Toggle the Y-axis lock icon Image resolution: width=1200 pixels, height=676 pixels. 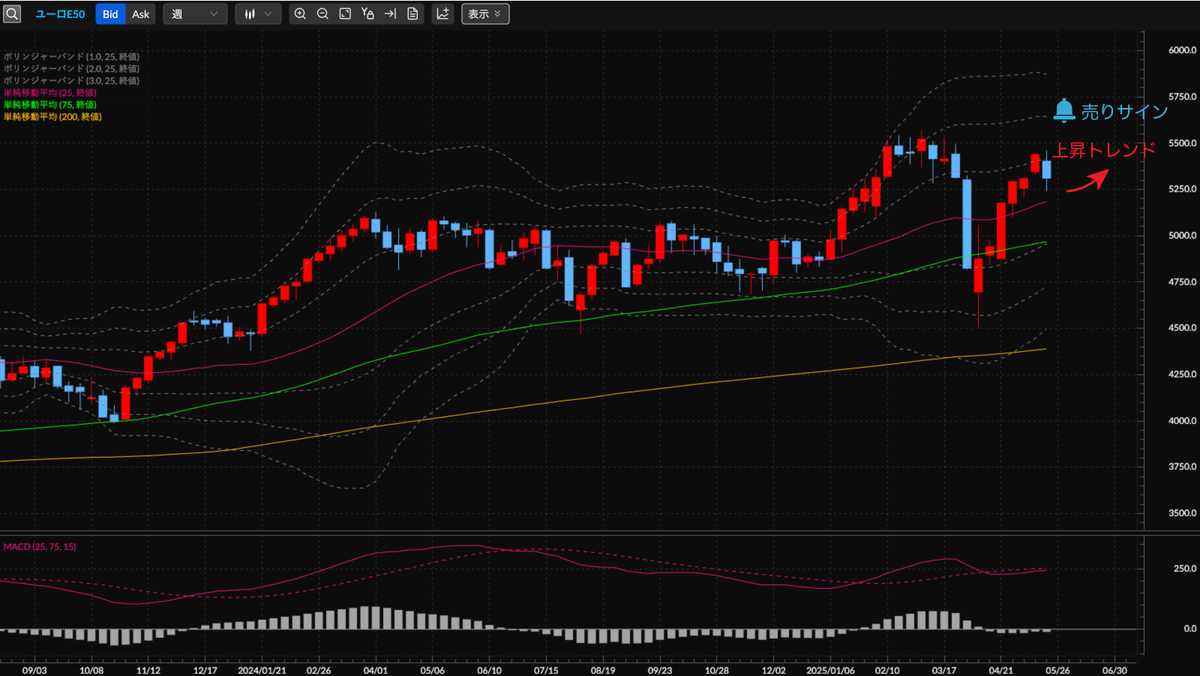click(x=367, y=14)
